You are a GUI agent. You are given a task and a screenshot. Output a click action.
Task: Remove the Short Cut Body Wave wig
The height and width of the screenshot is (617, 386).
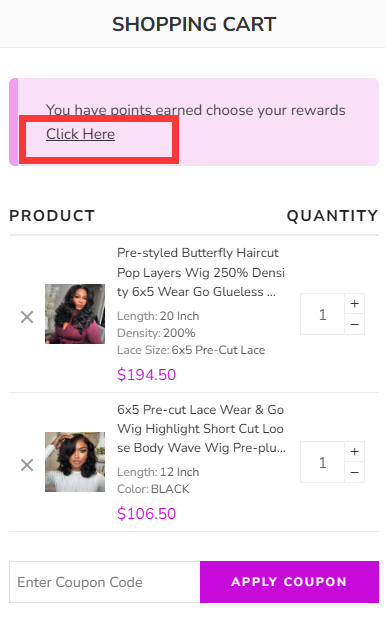(x=27, y=465)
